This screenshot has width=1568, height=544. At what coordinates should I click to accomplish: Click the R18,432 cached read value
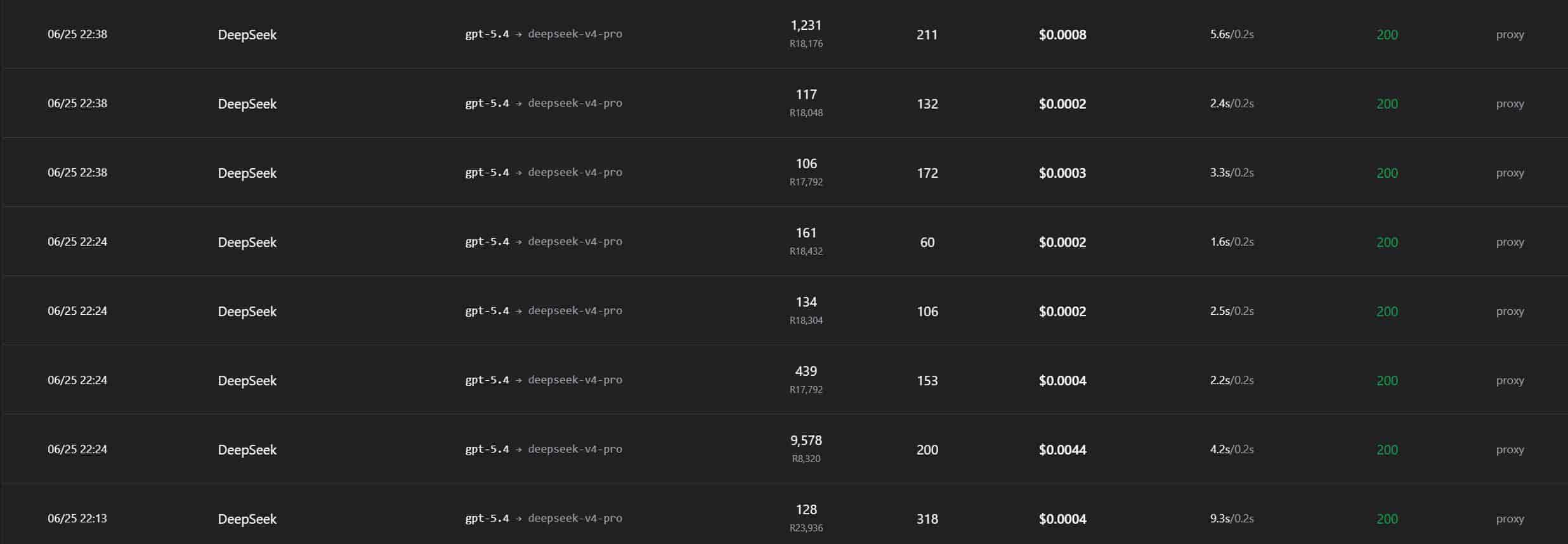click(x=806, y=251)
